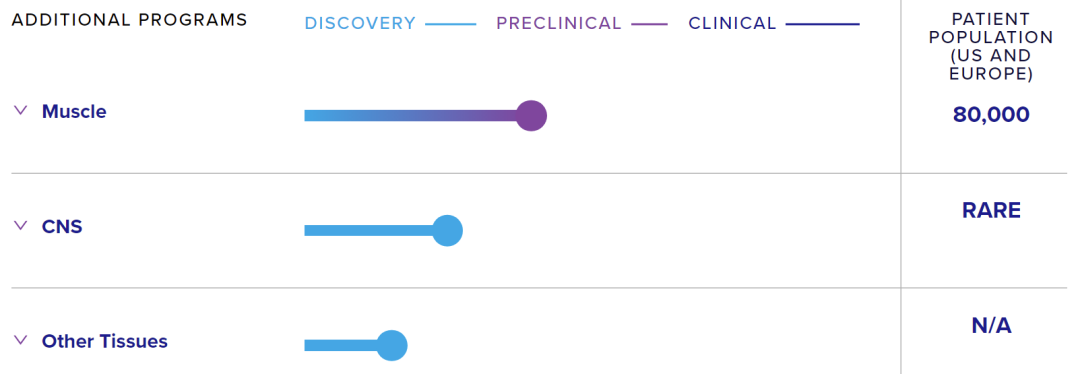The image size is (1080, 374).
Task: Click the Additional Programs heading
Action: point(129,20)
